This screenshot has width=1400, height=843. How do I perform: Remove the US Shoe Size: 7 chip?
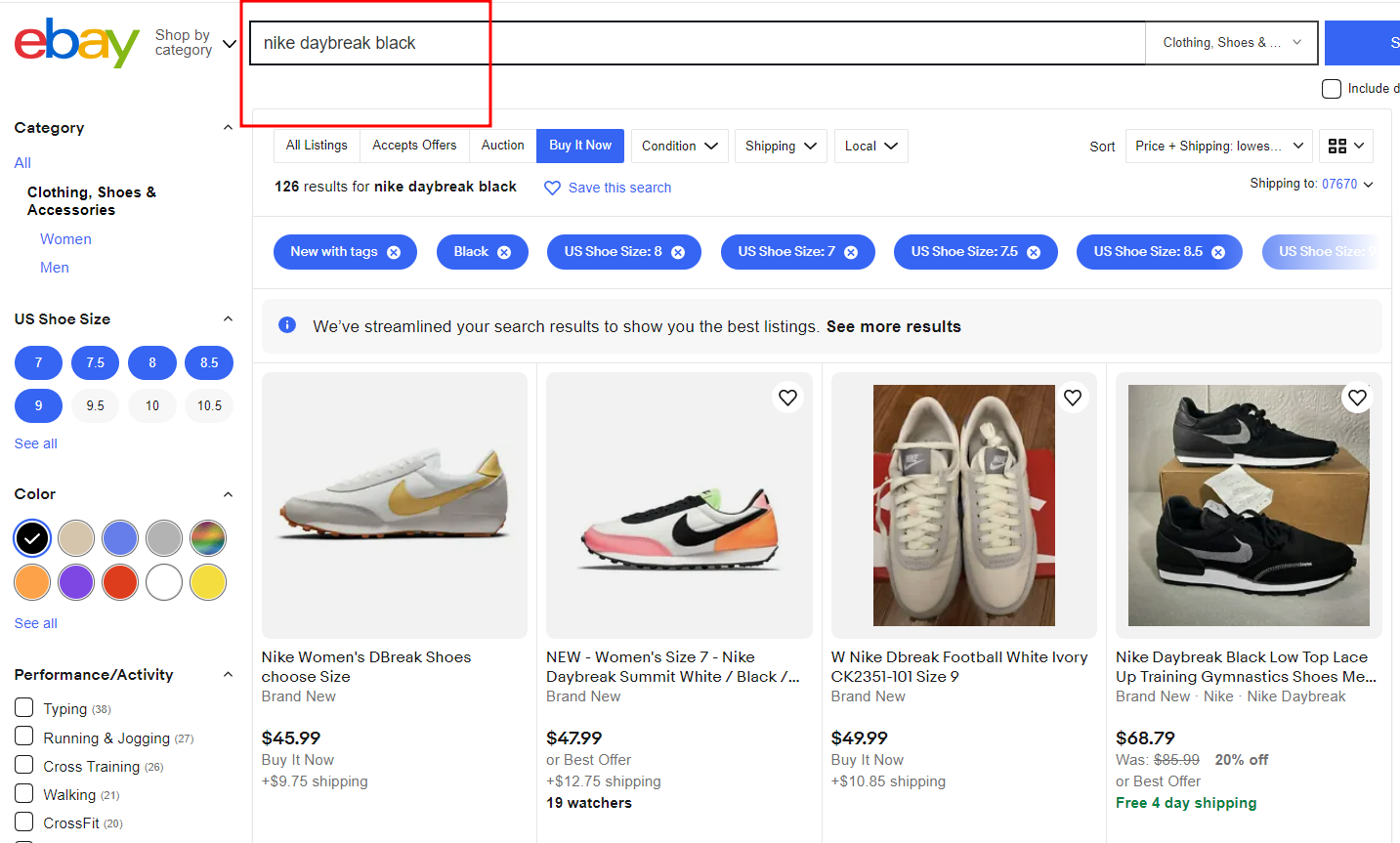[851, 252]
